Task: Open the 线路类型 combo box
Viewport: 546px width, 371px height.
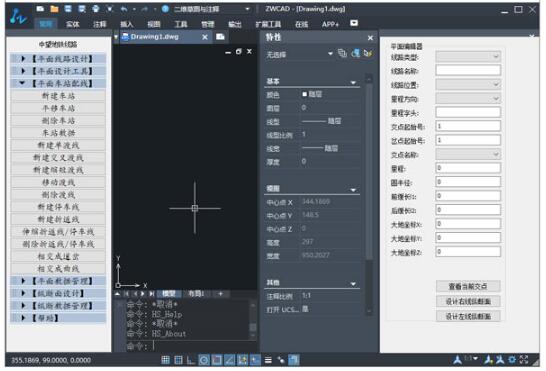Action: 468,56
